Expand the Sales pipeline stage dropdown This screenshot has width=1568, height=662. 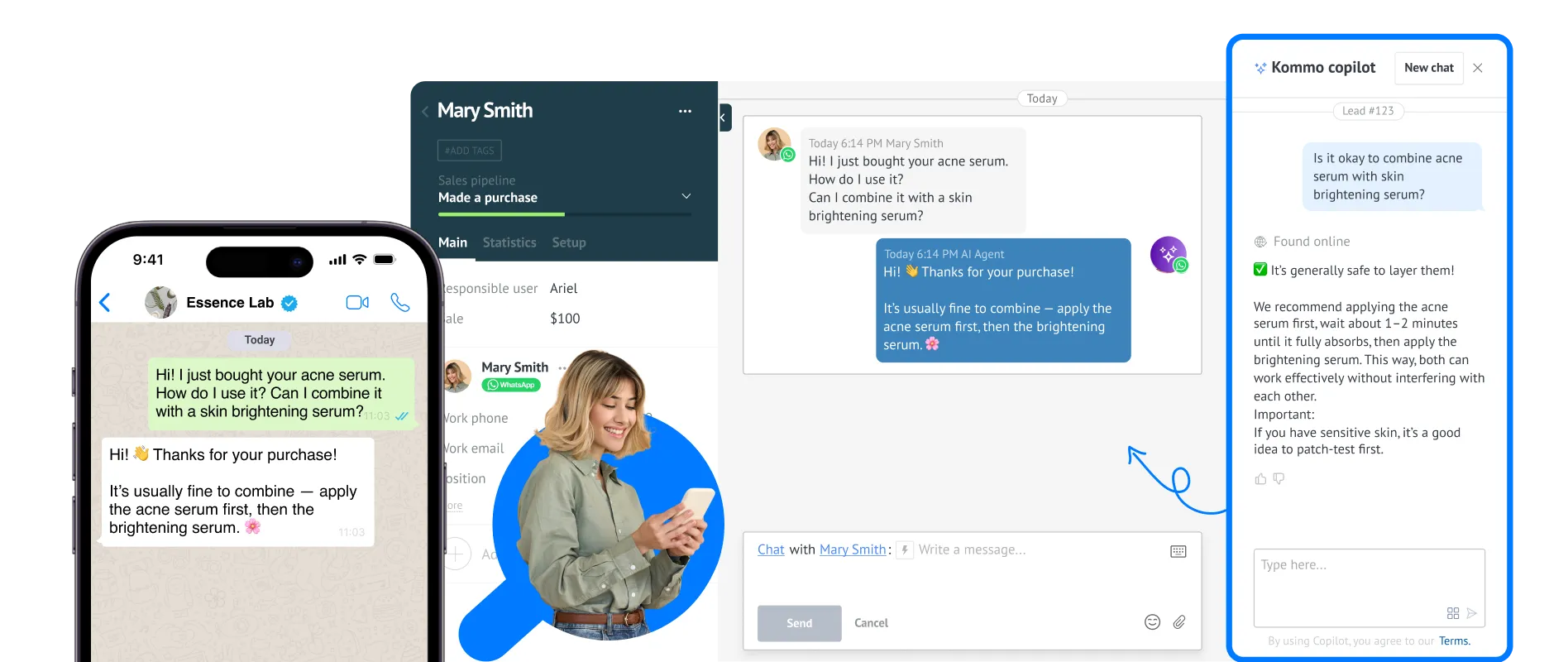click(686, 196)
